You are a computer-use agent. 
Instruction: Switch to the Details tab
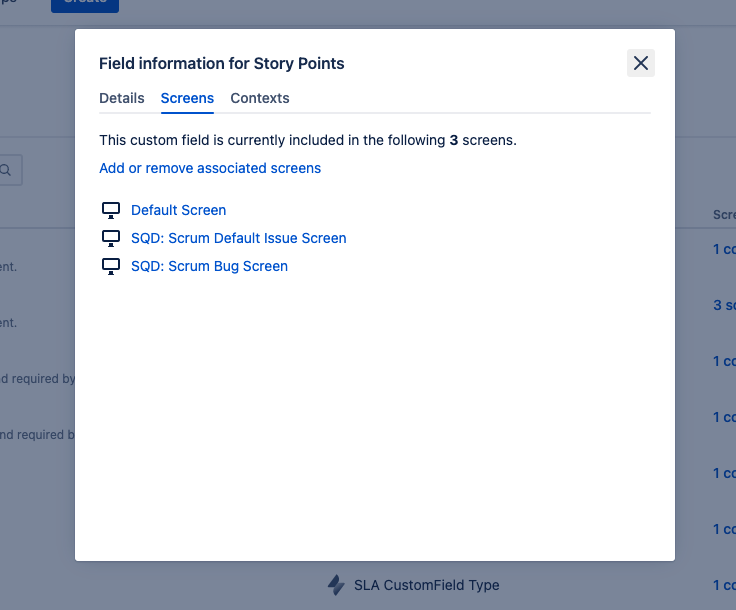[x=122, y=98]
